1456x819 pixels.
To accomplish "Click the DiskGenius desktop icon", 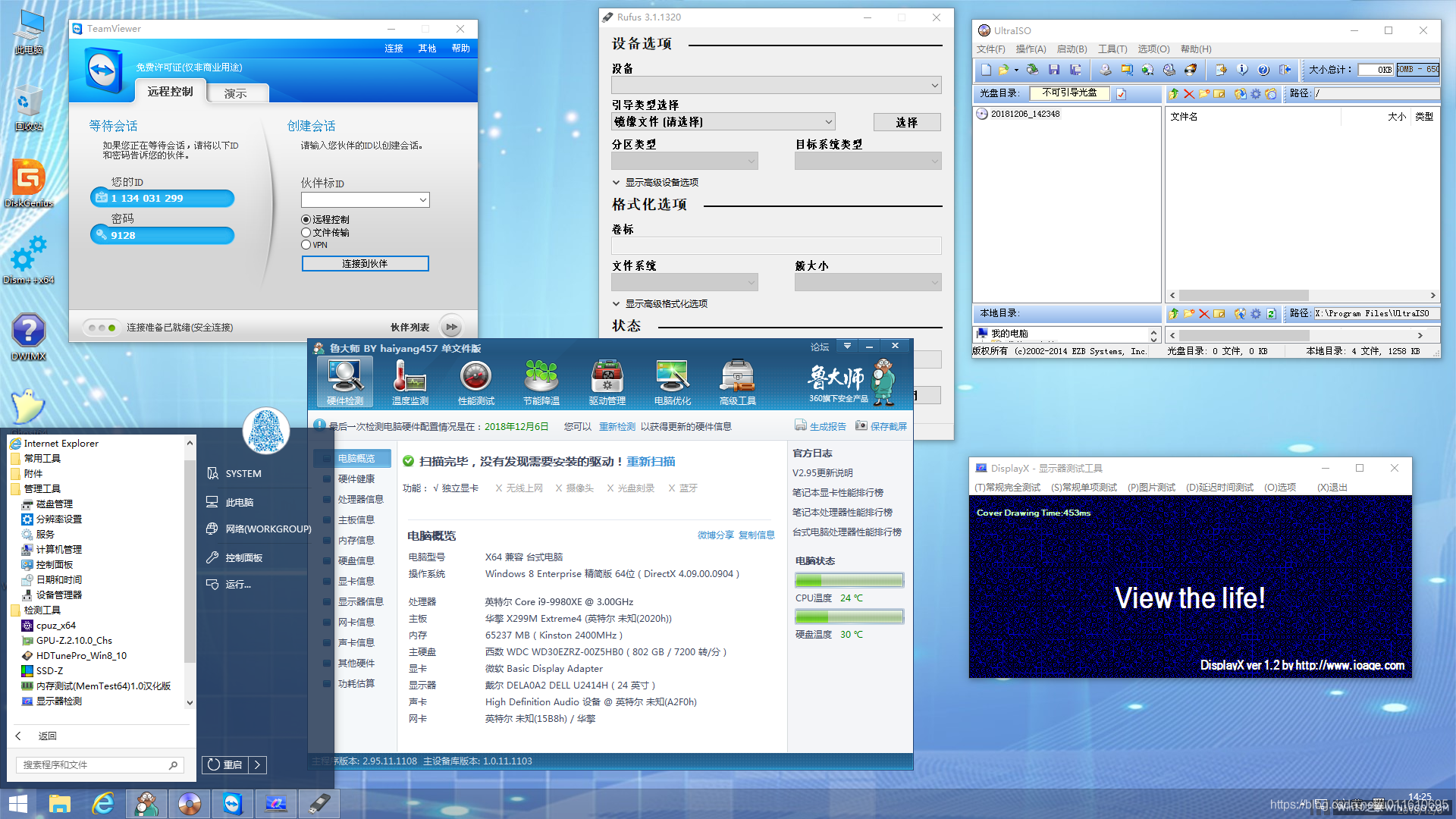I will [x=29, y=184].
